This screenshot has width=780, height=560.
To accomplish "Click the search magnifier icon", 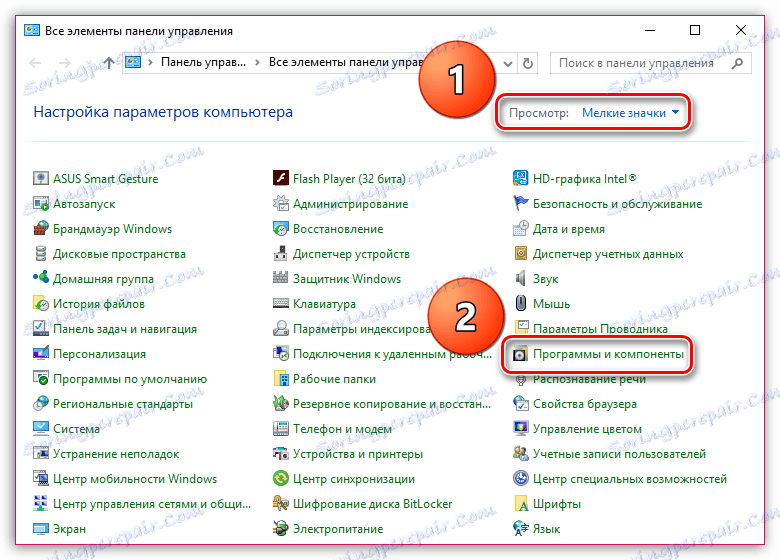I will click(x=738, y=63).
